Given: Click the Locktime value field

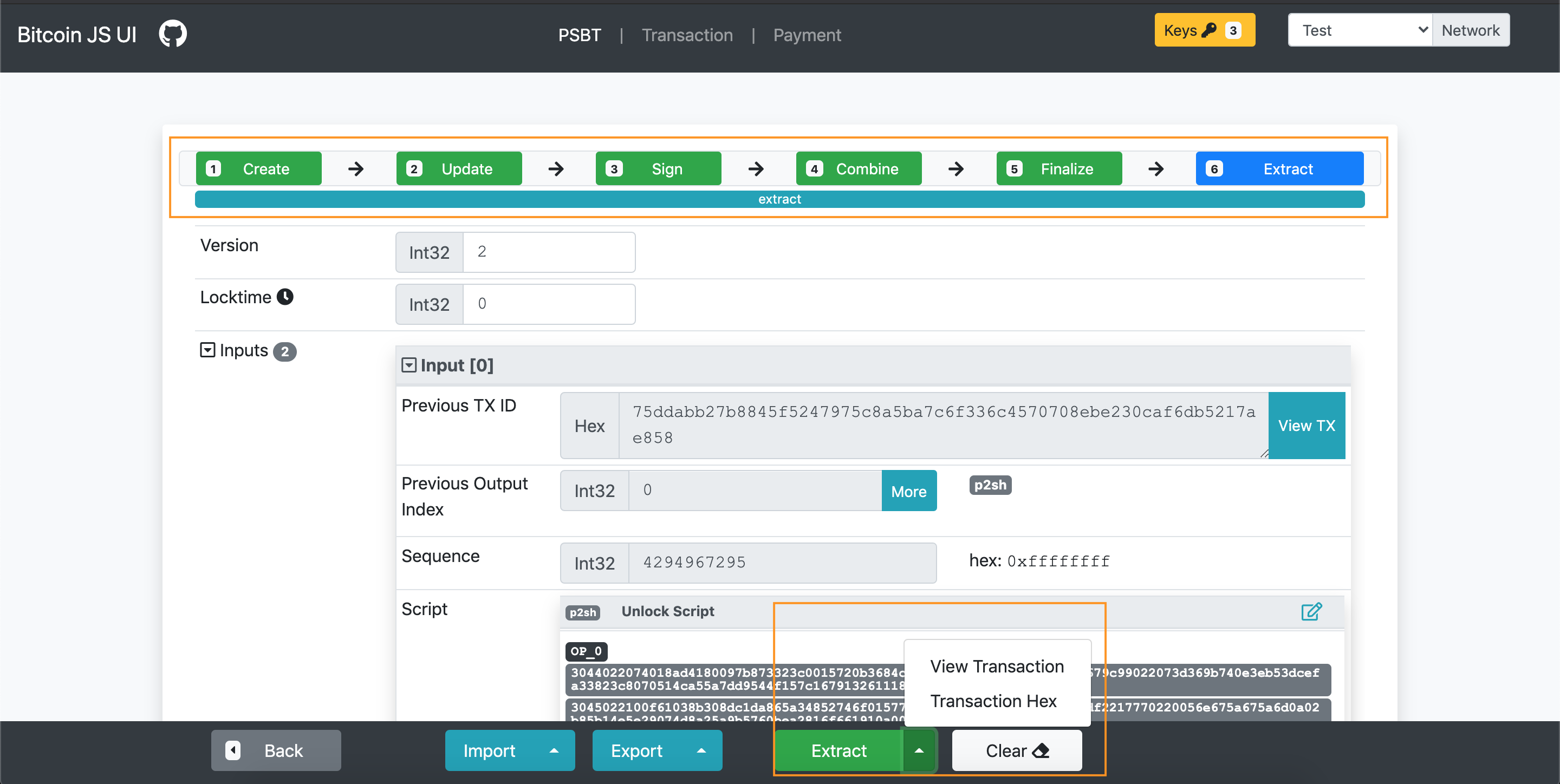Looking at the screenshot, I should point(549,304).
